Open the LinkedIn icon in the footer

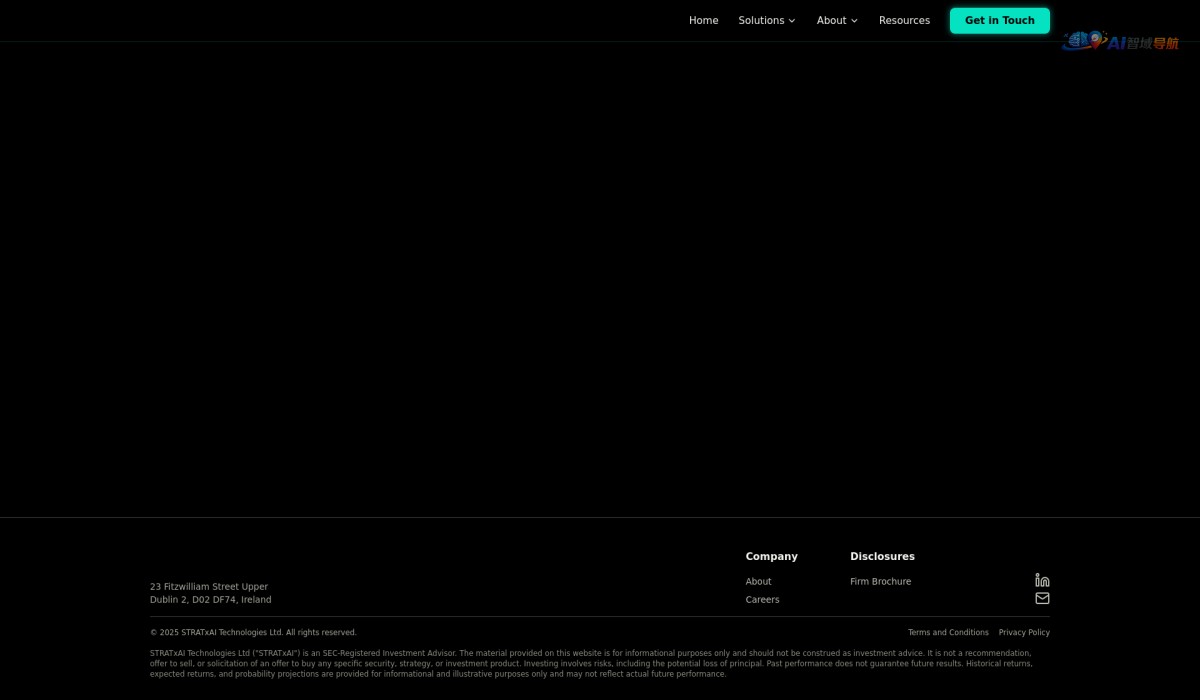(1042, 580)
